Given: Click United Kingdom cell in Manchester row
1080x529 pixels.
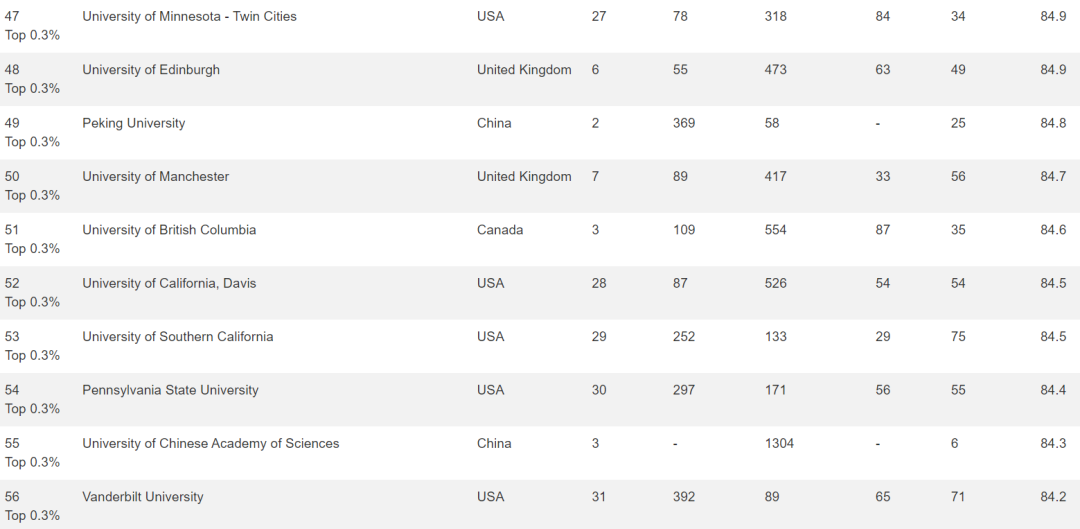Looking at the screenshot, I should point(524,176).
